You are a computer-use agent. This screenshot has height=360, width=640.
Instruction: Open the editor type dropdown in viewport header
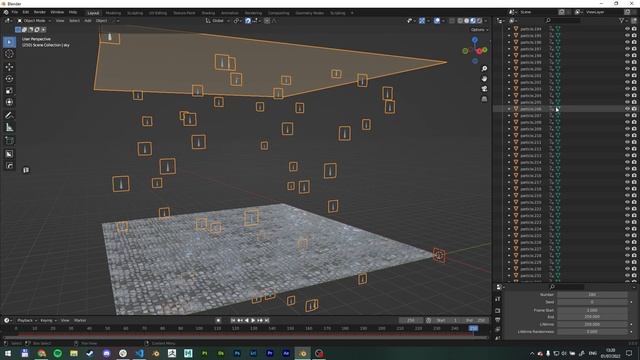coord(8,20)
